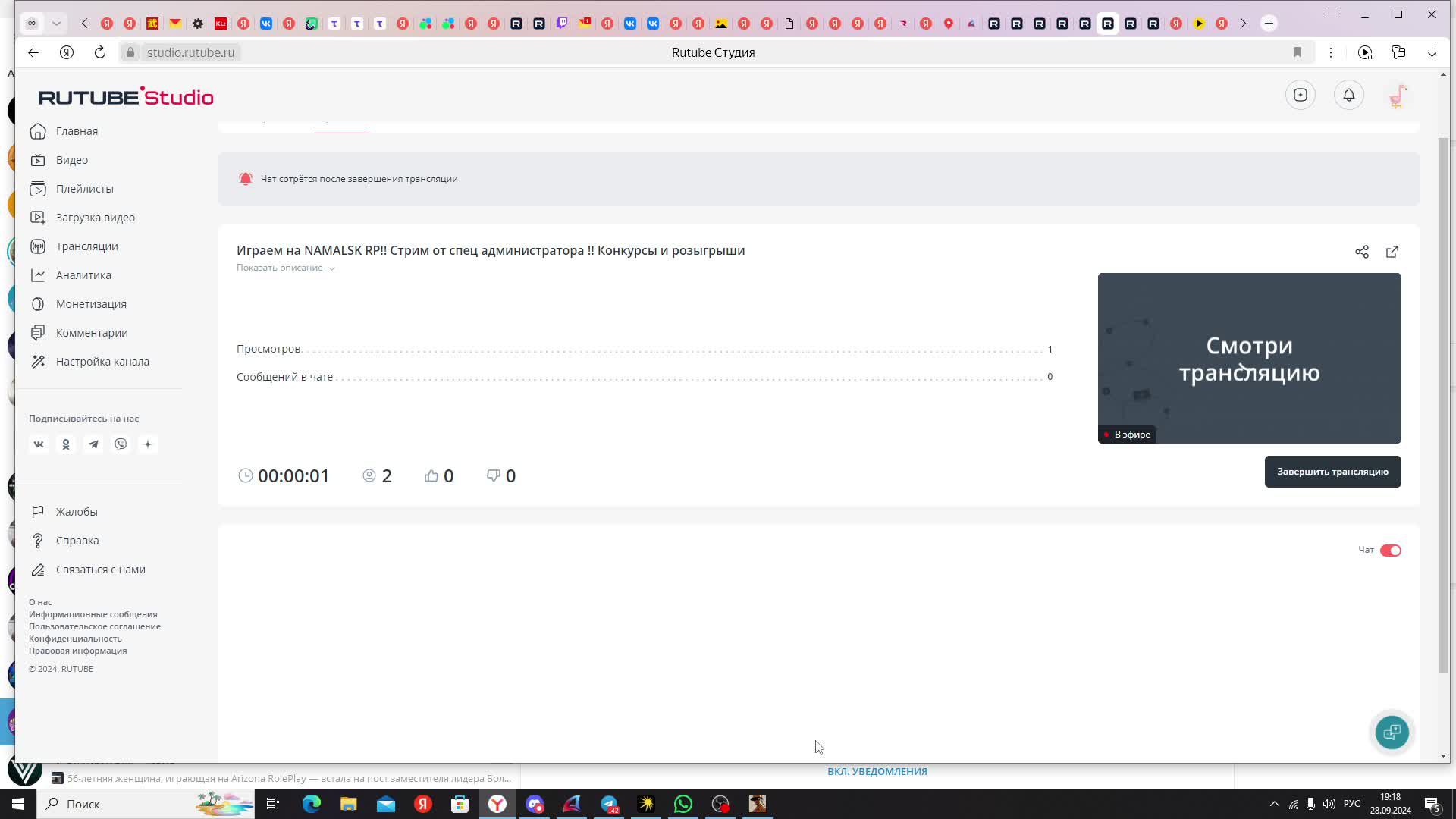
Task: Click ВКЛ. УВЕДОМЛЕНИЯ in the background window
Action: (877, 771)
